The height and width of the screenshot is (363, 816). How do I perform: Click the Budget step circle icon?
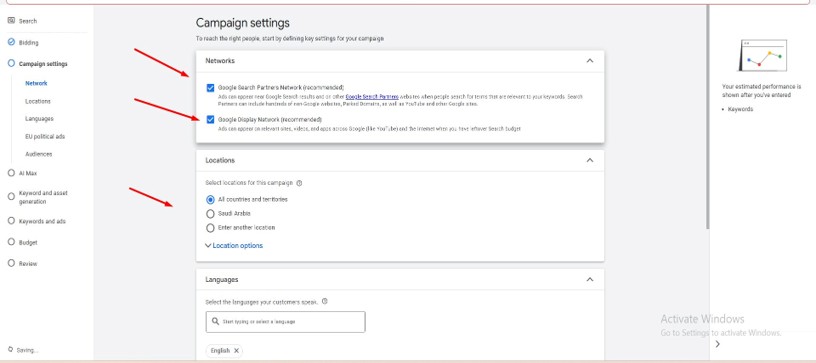point(11,242)
